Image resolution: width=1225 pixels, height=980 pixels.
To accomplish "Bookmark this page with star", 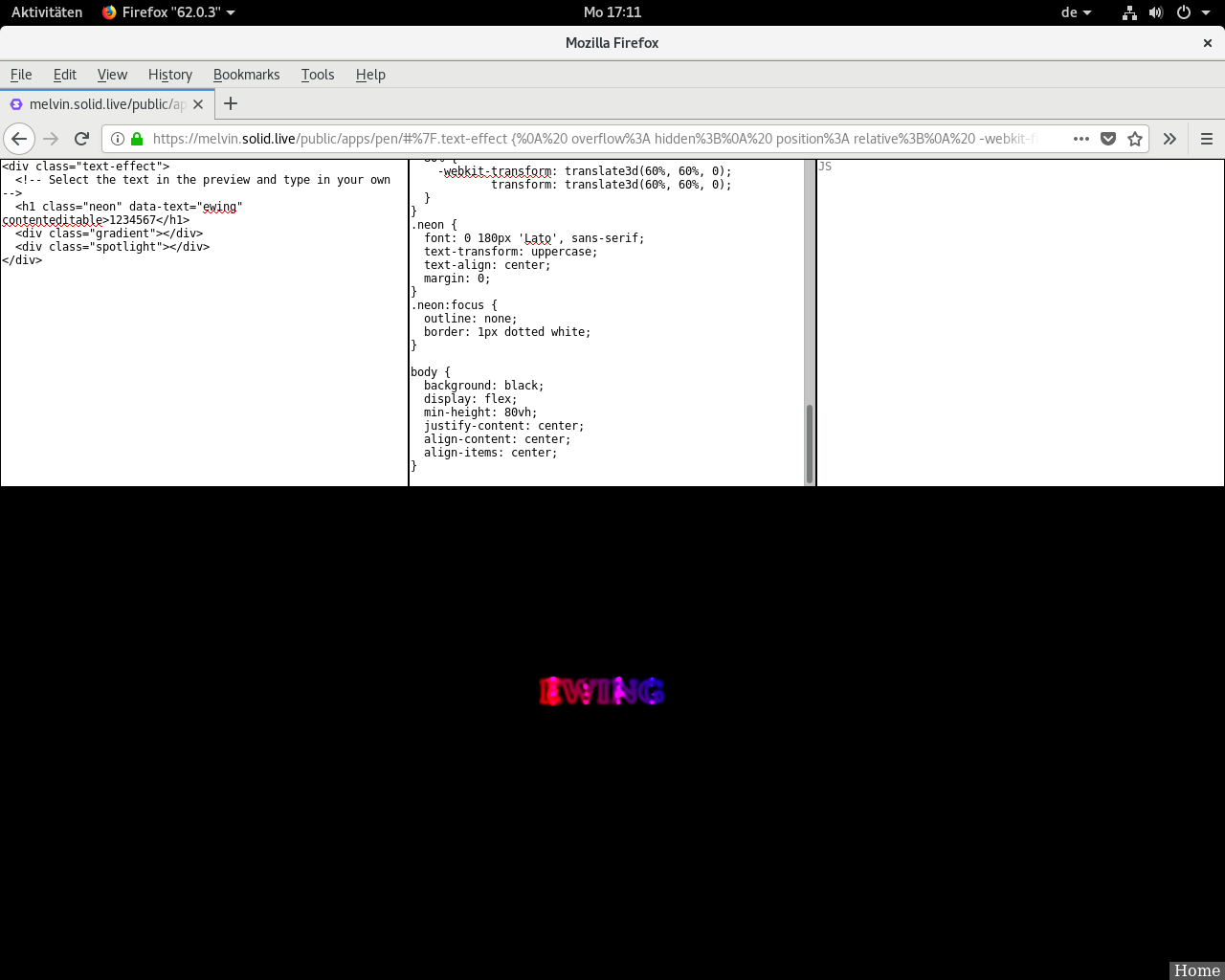I will click(1135, 139).
